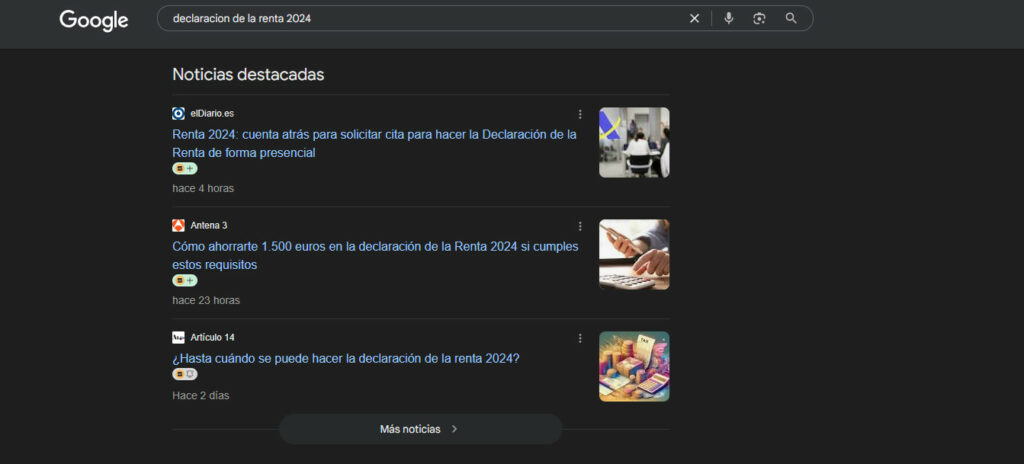Submit search with magnifying glass icon
The height and width of the screenshot is (464, 1024).
pos(791,18)
